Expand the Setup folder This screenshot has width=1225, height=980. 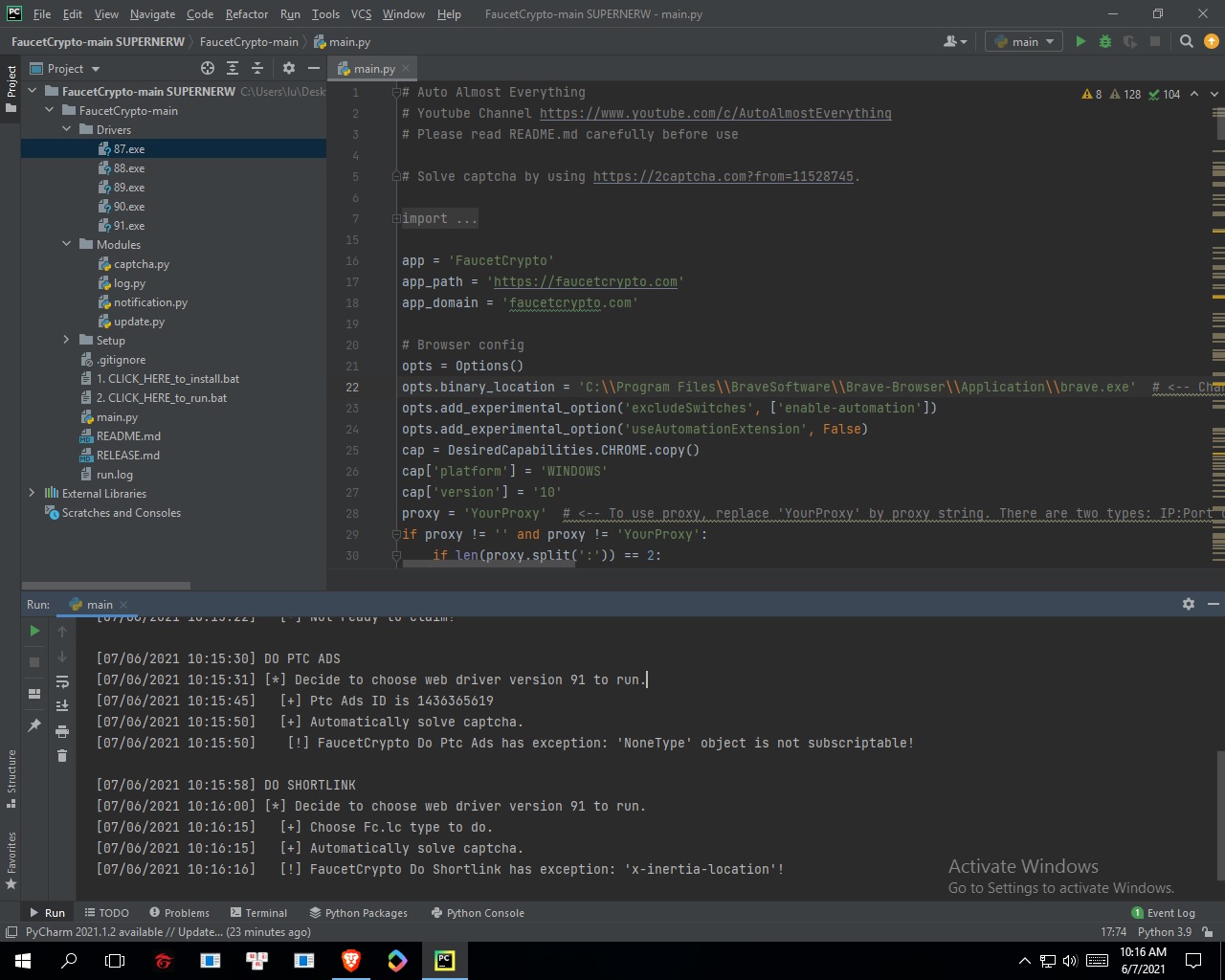coord(67,340)
